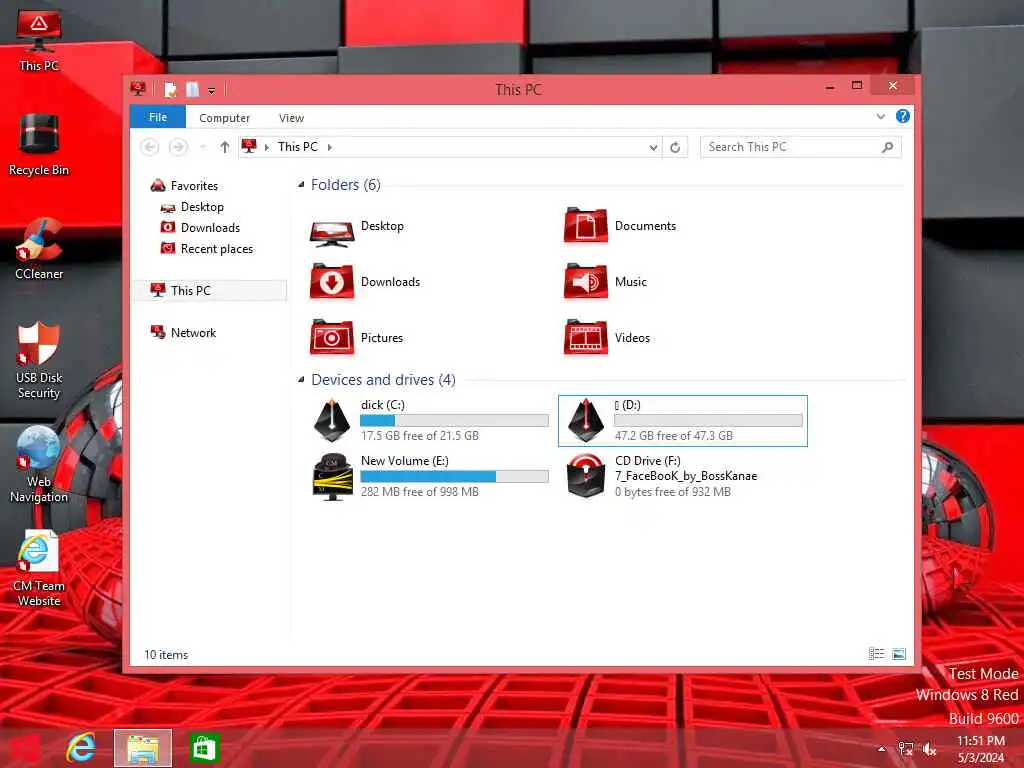Open the Web Navigation desktop shortcut
The image size is (1024, 768).
(x=39, y=464)
